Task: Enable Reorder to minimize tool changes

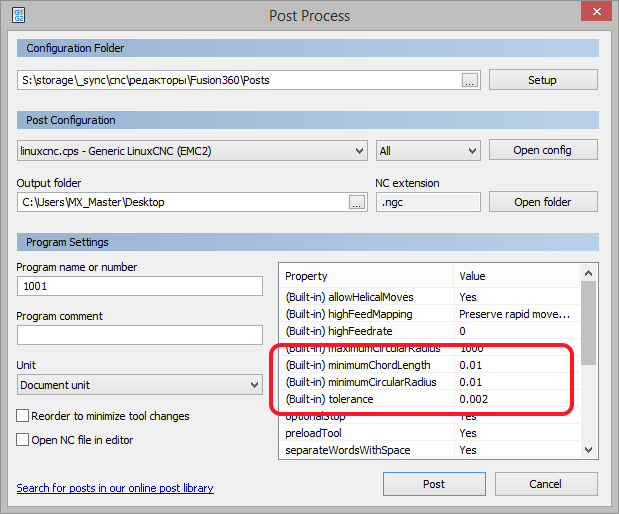Action: (23, 416)
